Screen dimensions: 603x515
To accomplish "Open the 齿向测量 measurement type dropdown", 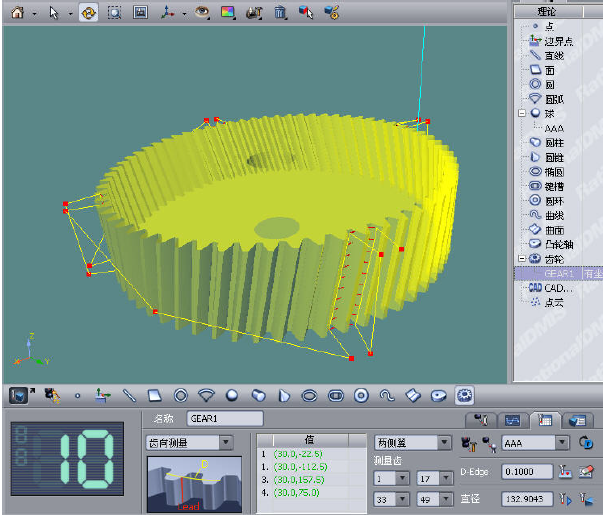I will 225,442.
